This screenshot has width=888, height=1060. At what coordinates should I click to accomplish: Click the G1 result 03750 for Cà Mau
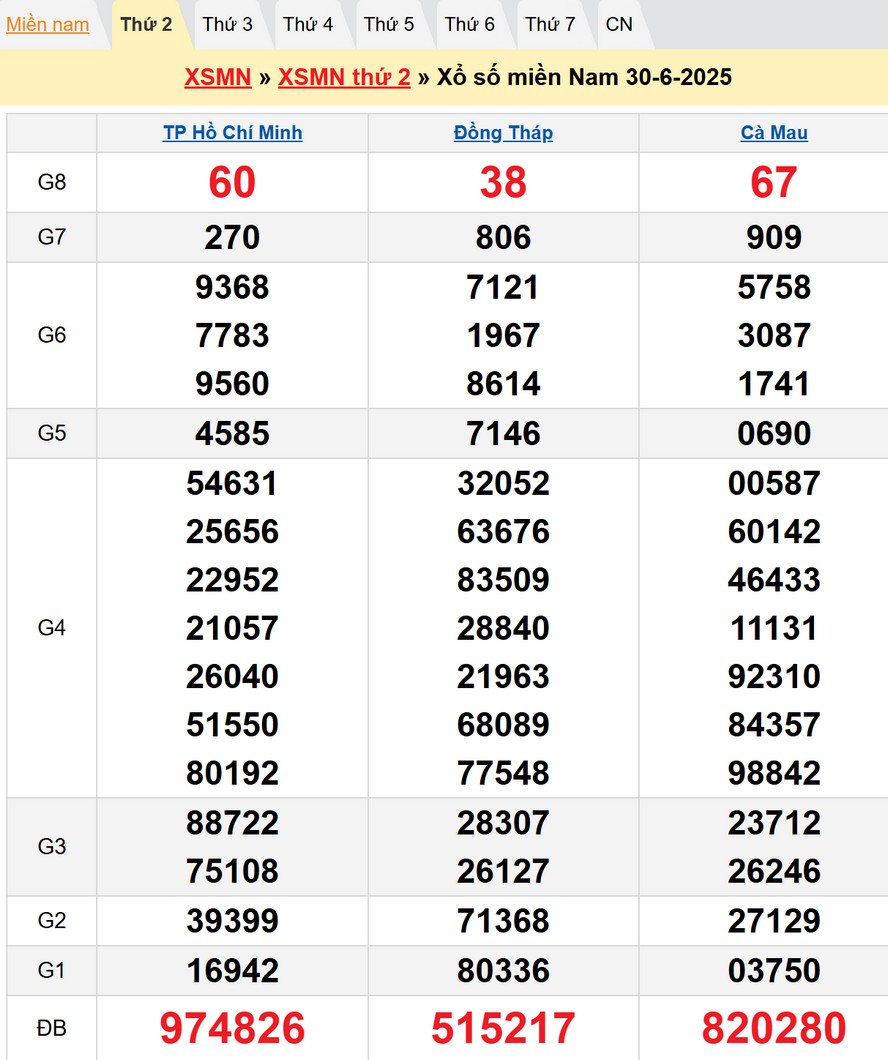[x=774, y=970]
